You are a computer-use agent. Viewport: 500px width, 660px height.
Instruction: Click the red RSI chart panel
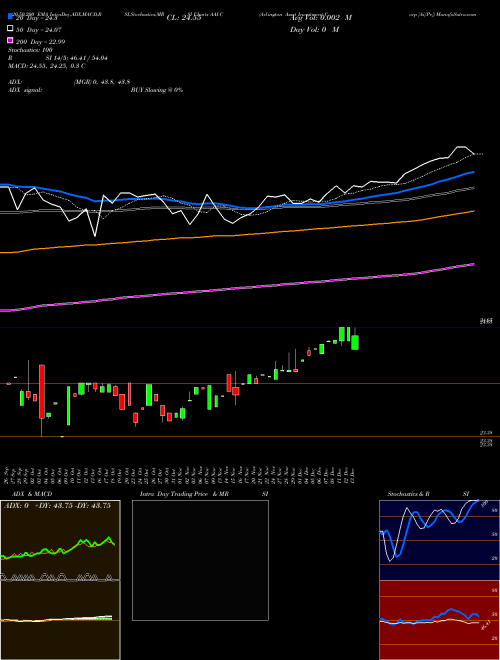pyautogui.click(x=439, y=620)
